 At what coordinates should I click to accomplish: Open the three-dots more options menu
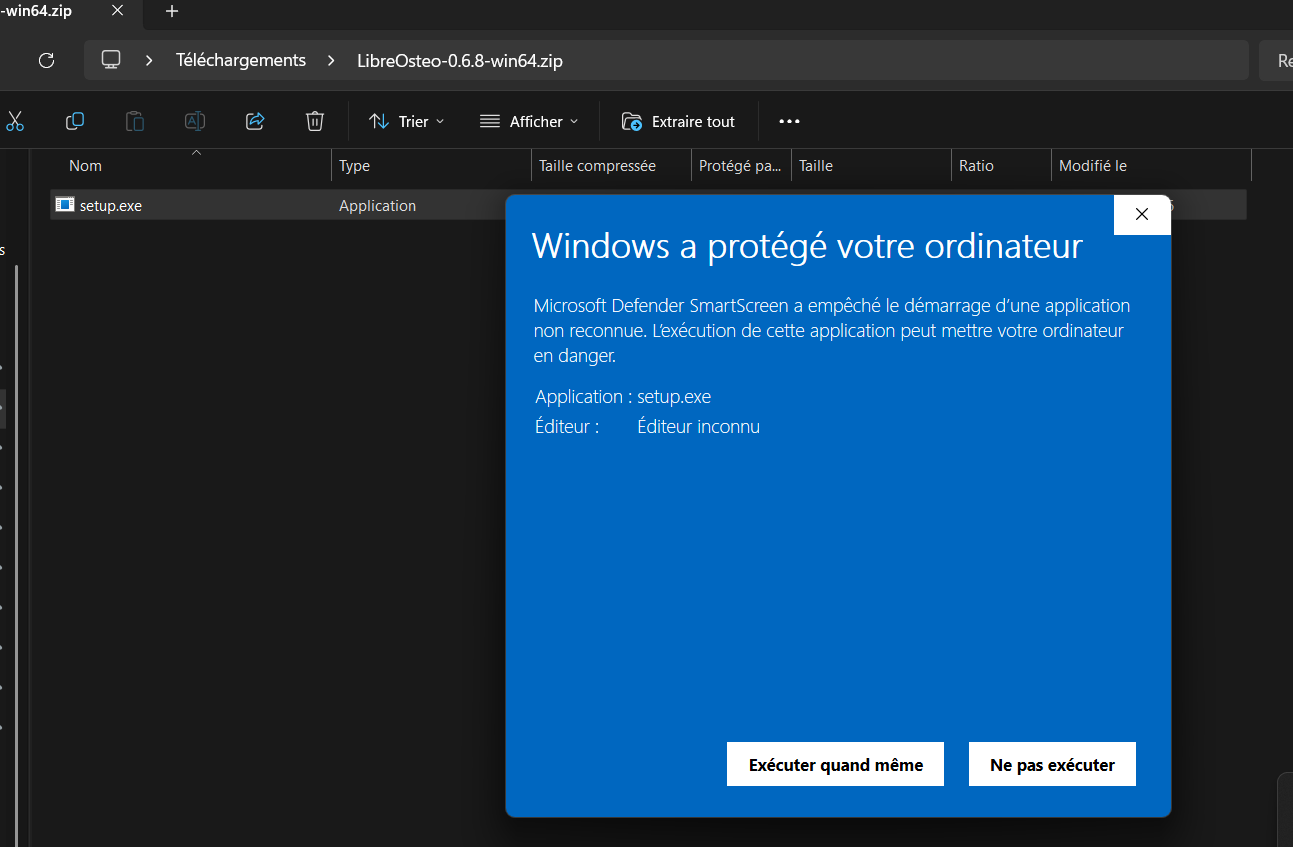coord(789,121)
